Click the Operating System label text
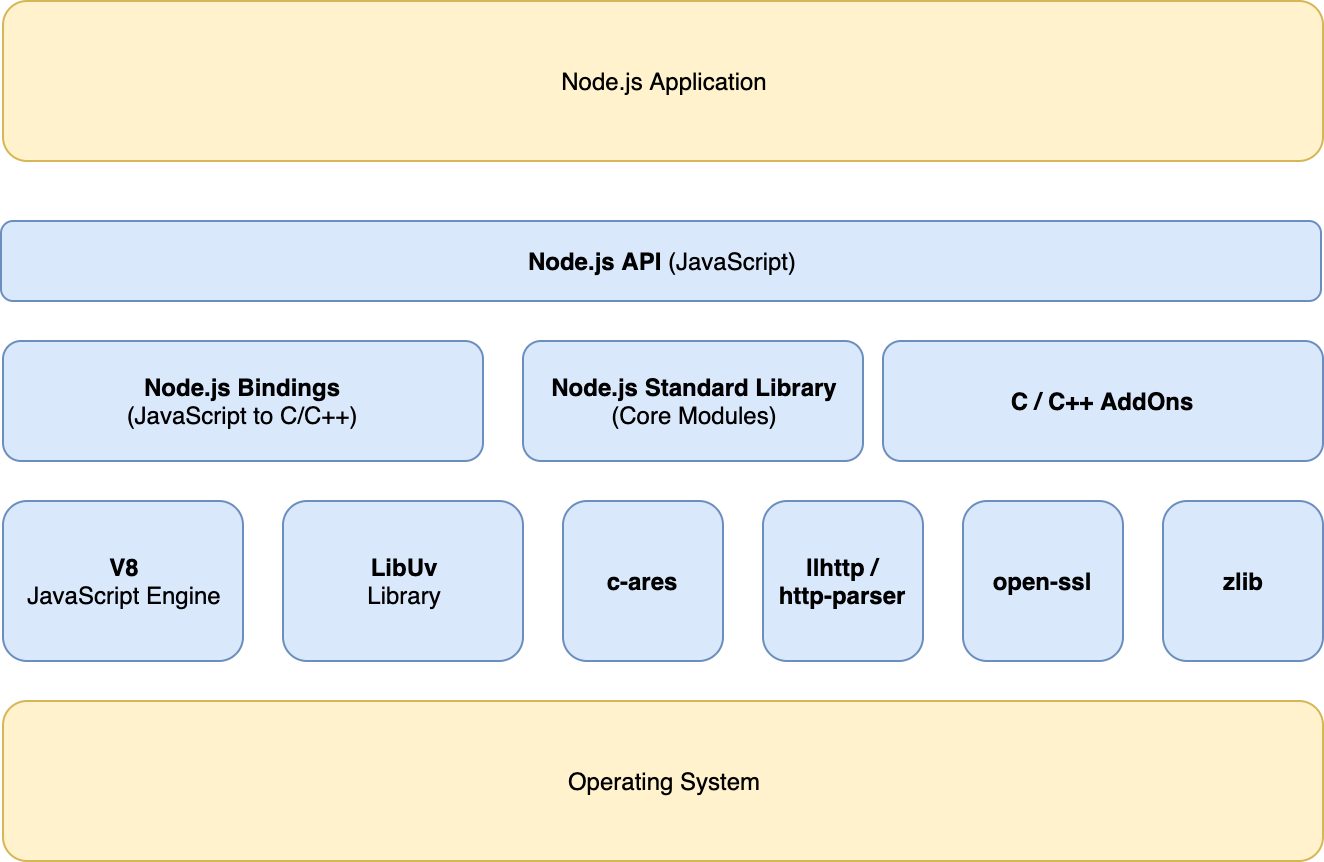Viewport: 1324px width, 862px height. [x=662, y=783]
